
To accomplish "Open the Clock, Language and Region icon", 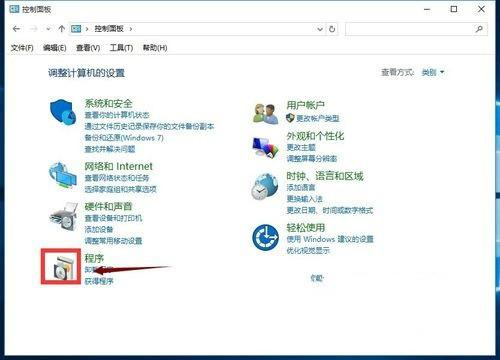I will click(265, 186).
